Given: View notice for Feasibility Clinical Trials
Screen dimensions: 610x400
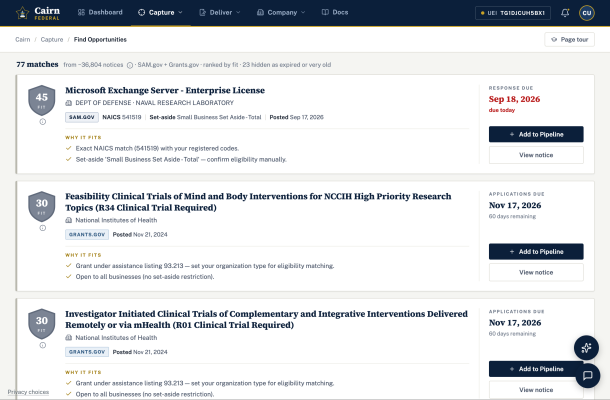Looking at the screenshot, I should click(536, 272).
